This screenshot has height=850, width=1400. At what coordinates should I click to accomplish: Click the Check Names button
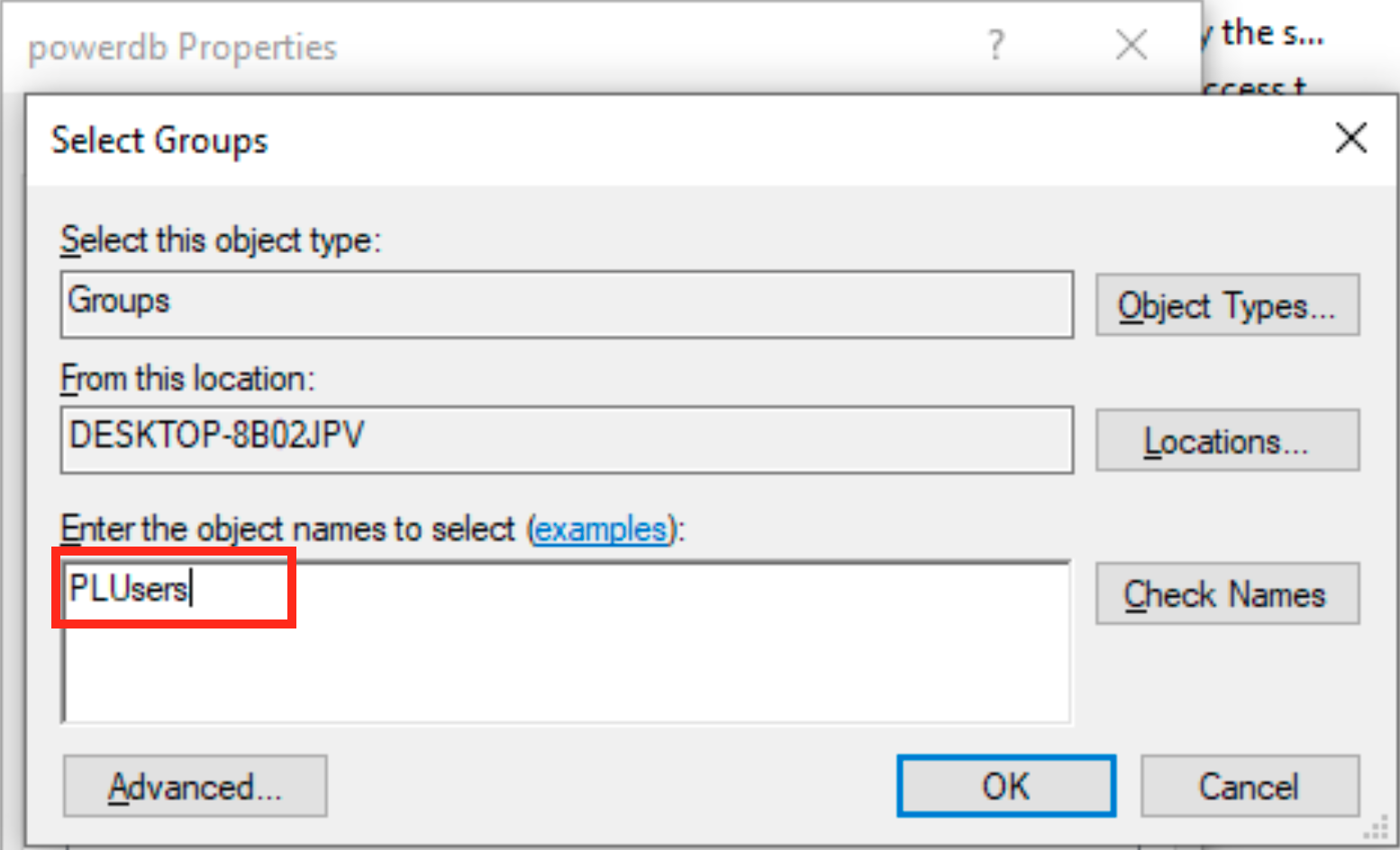pyautogui.click(x=1227, y=593)
